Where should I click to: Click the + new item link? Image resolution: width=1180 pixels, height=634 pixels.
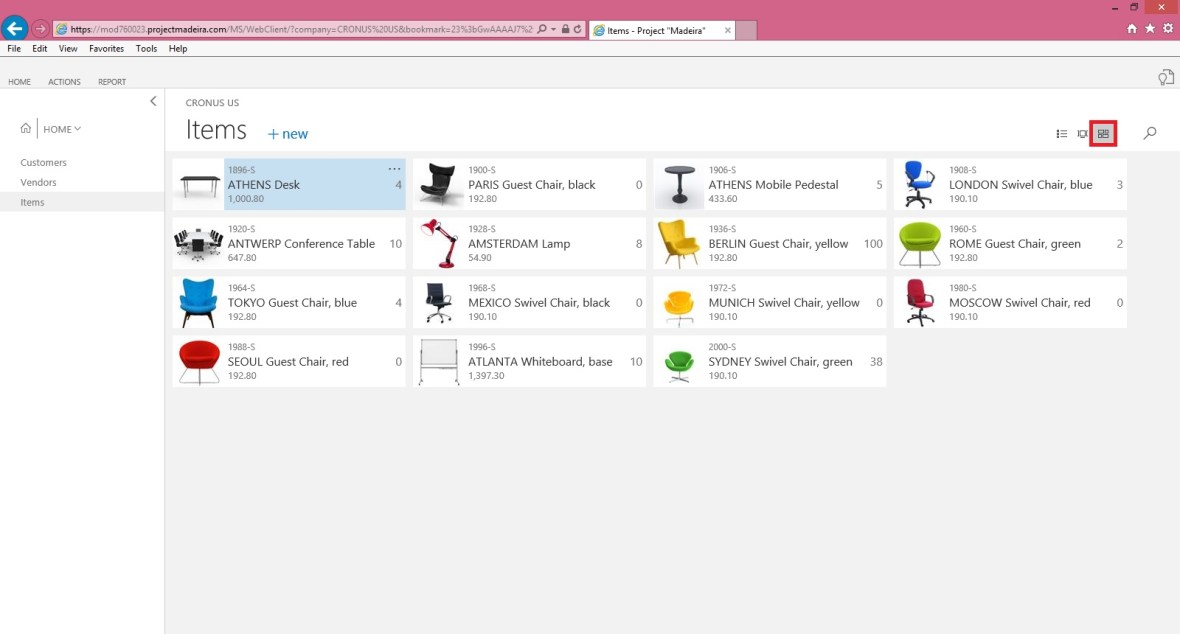pyautogui.click(x=288, y=134)
